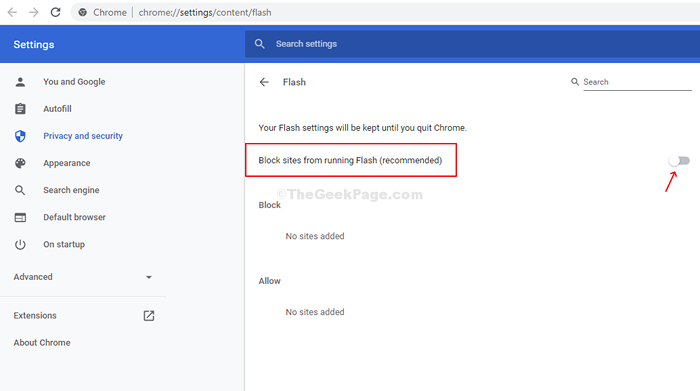The height and width of the screenshot is (391, 700).
Task: Click the Chrome site info icon
Action: pyautogui.click(x=83, y=12)
